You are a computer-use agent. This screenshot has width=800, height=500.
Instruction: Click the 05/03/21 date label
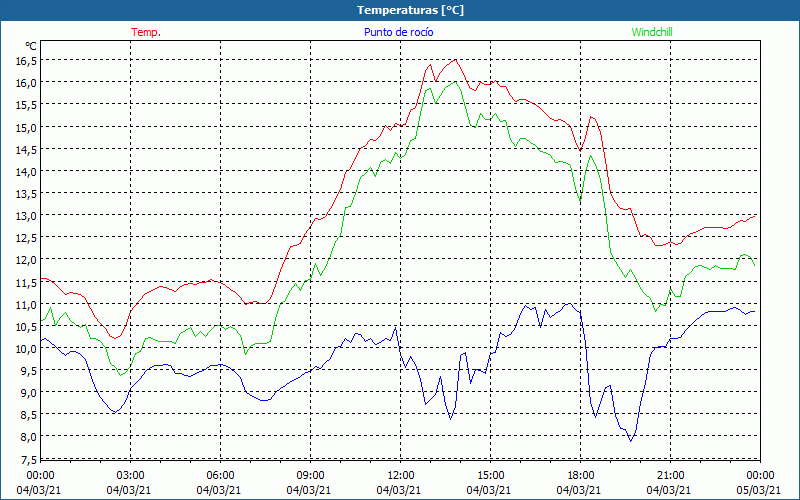[x=759, y=490]
